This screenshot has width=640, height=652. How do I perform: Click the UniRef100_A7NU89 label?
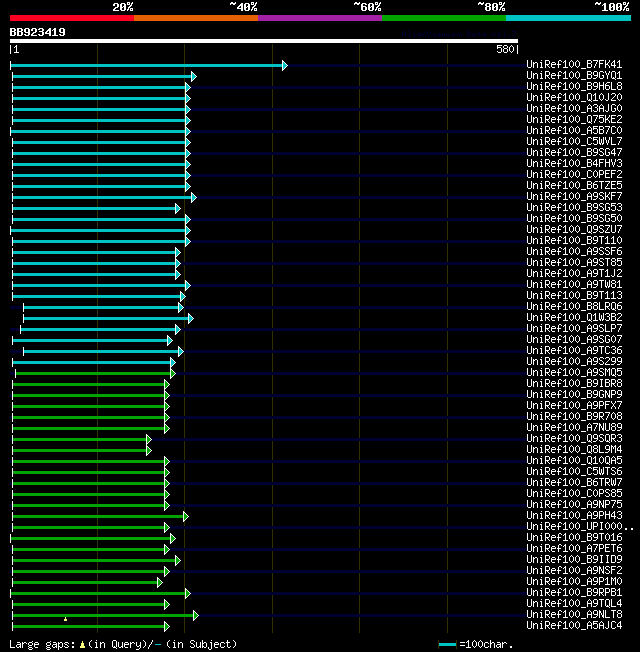pyautogui.click(x=574, y=427)
